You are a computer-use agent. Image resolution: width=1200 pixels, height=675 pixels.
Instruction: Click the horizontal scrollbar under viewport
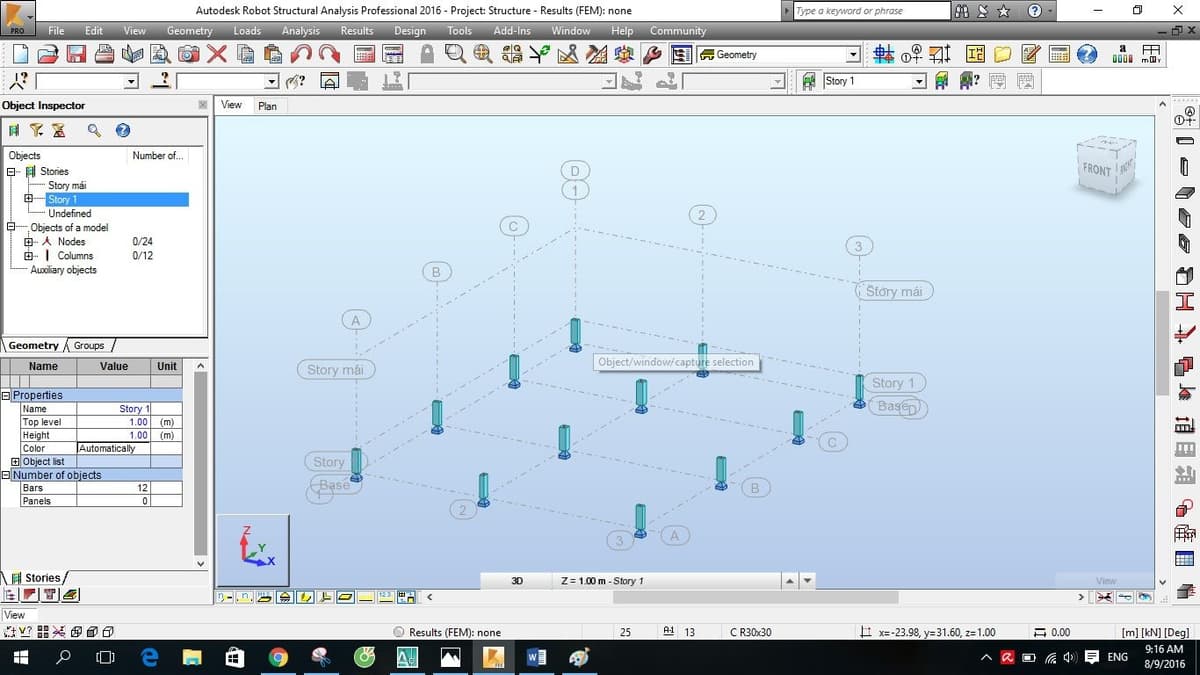(x=754, y=597)
